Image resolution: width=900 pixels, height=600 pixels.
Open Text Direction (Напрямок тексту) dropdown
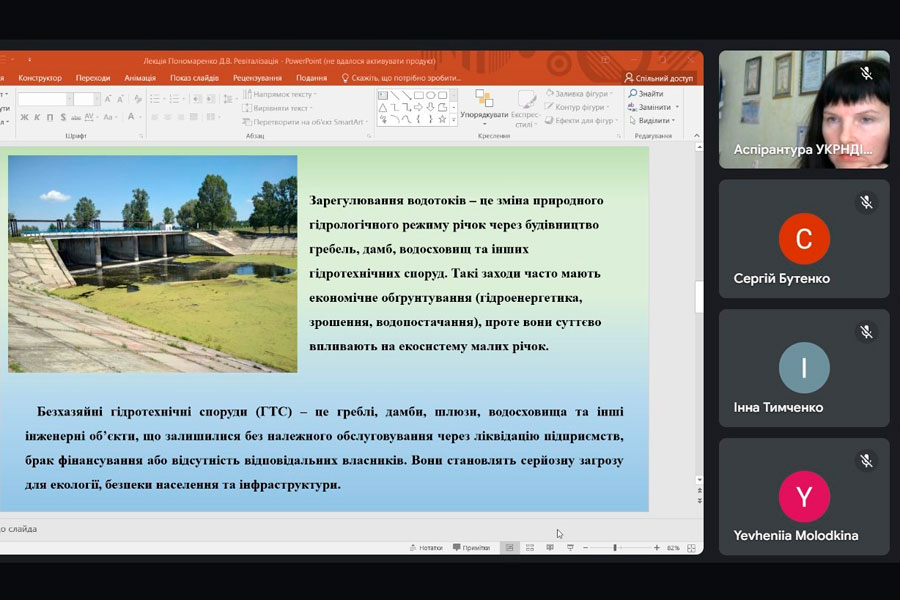[x=281, y=94]
